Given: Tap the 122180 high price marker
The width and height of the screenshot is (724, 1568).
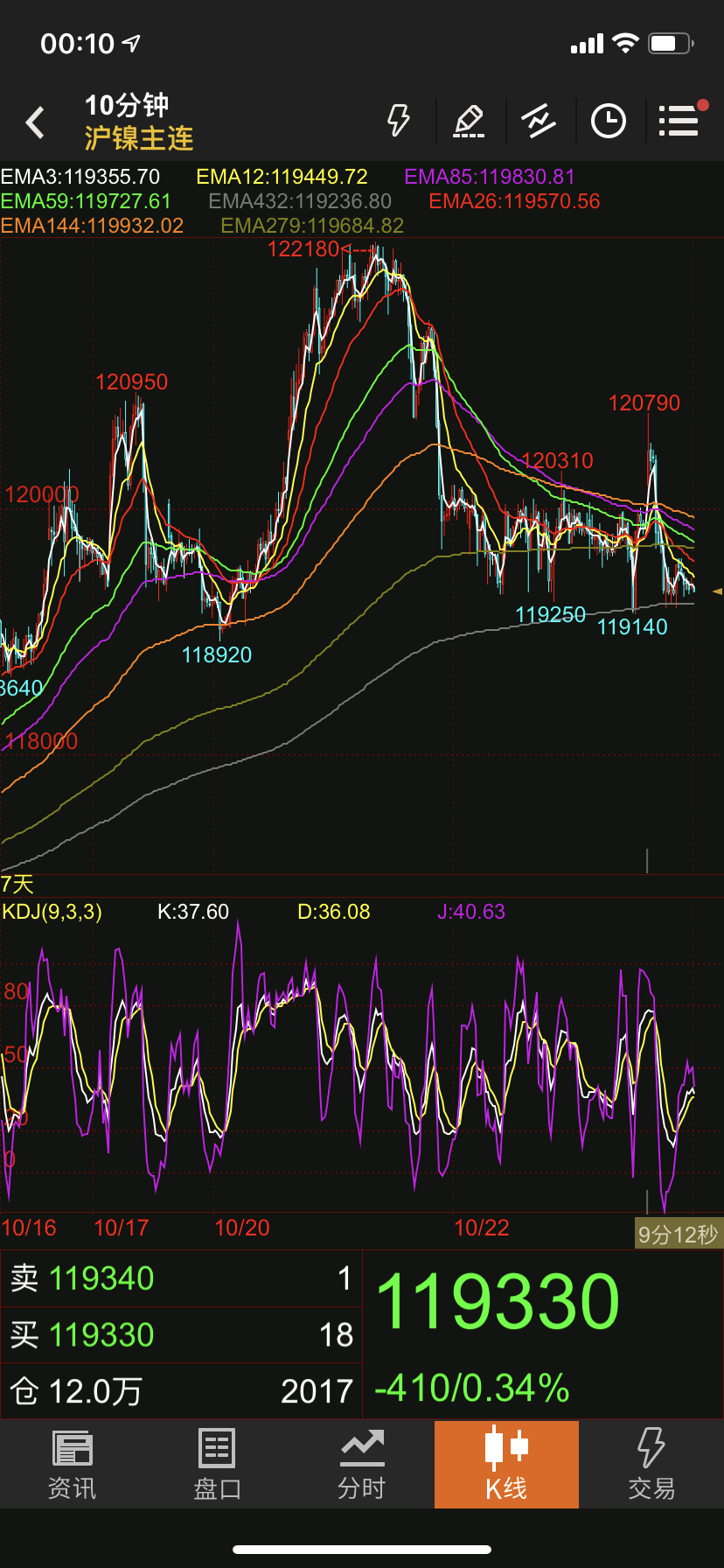Looking at the screenshot, I should tap(303, 249).
